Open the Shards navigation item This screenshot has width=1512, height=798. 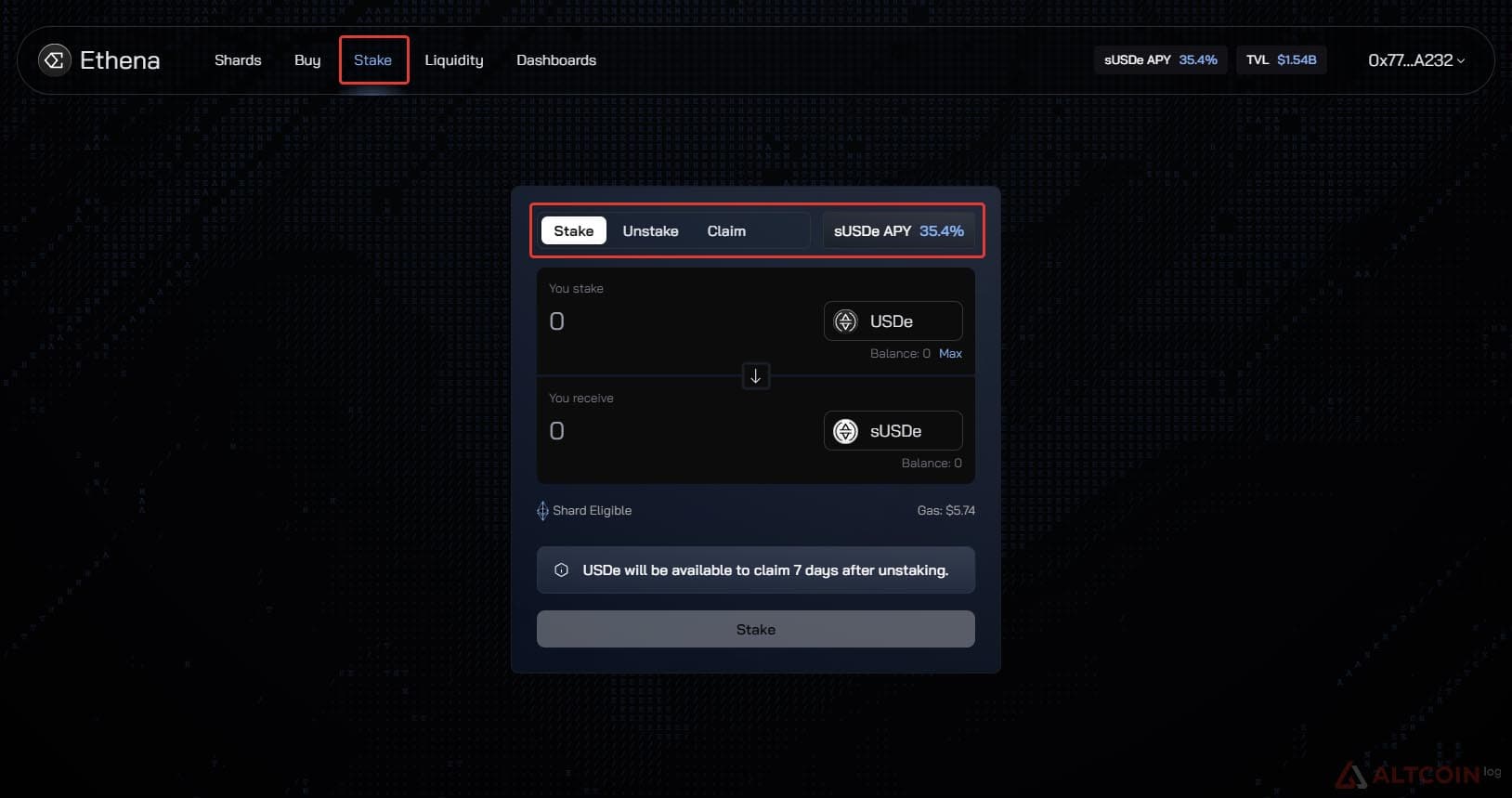238,60
